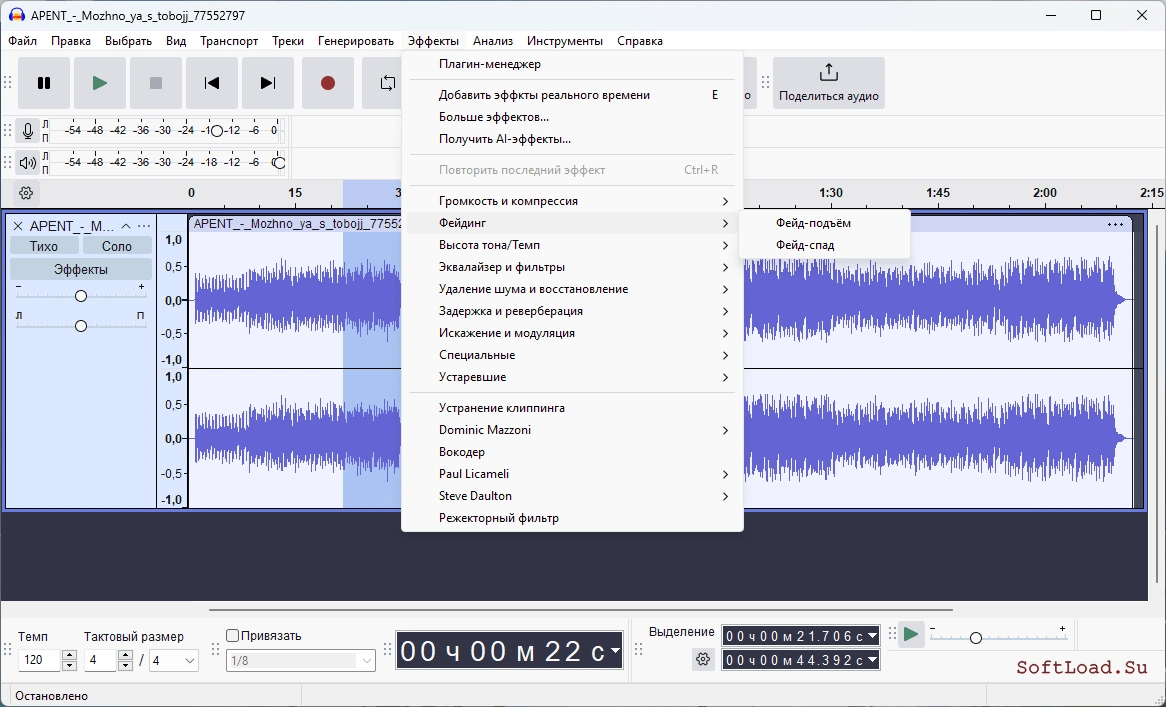The height and width of the screenshot is (707, 1166).
Task: Expand the Специальные submenu
Action: pyautogui.click(x=573, y=355)
